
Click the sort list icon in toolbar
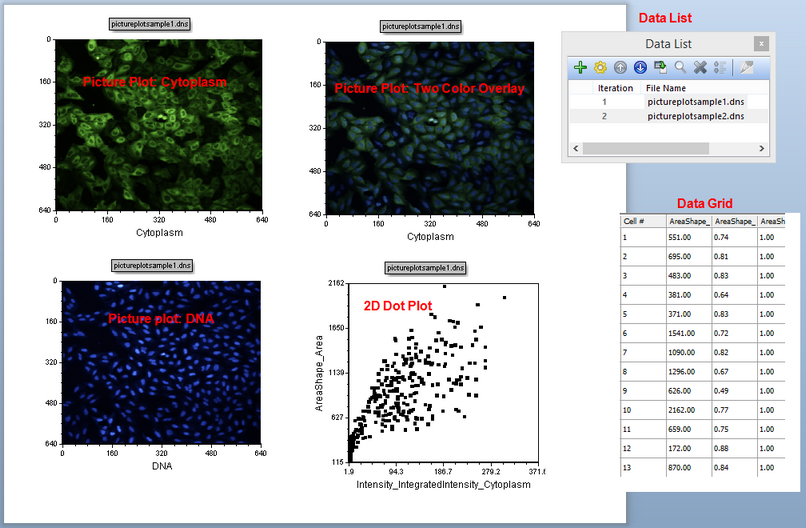[720, 68]
